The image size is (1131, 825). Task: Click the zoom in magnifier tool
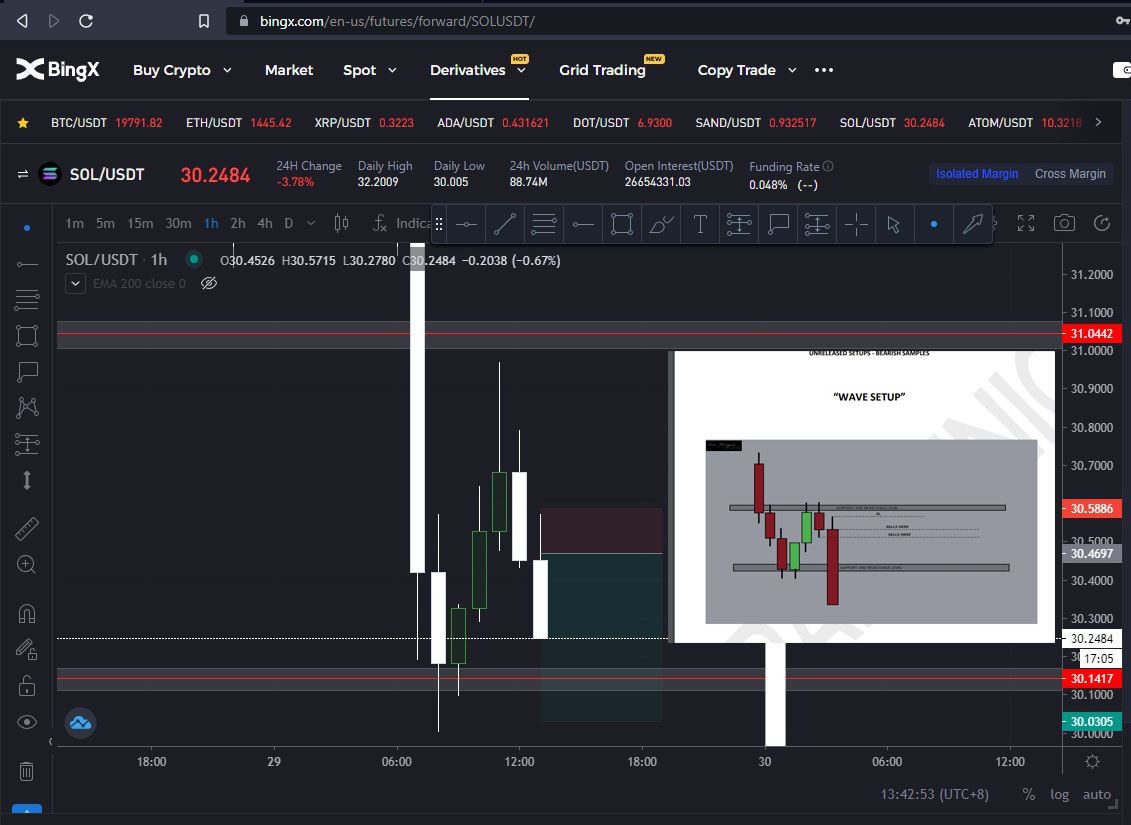(27, 564)
